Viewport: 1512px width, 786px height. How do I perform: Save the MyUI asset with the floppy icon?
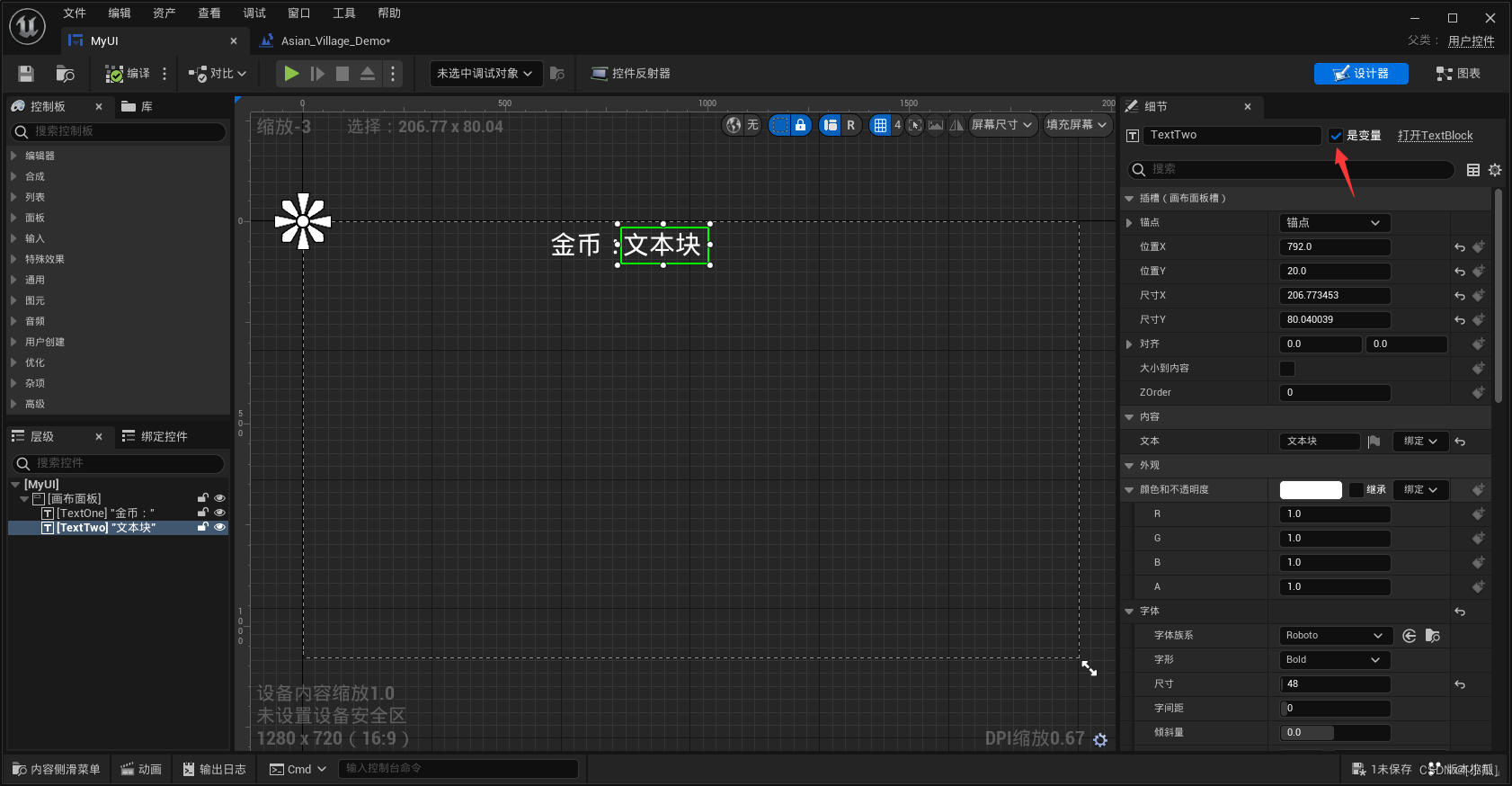coord(26,74)
